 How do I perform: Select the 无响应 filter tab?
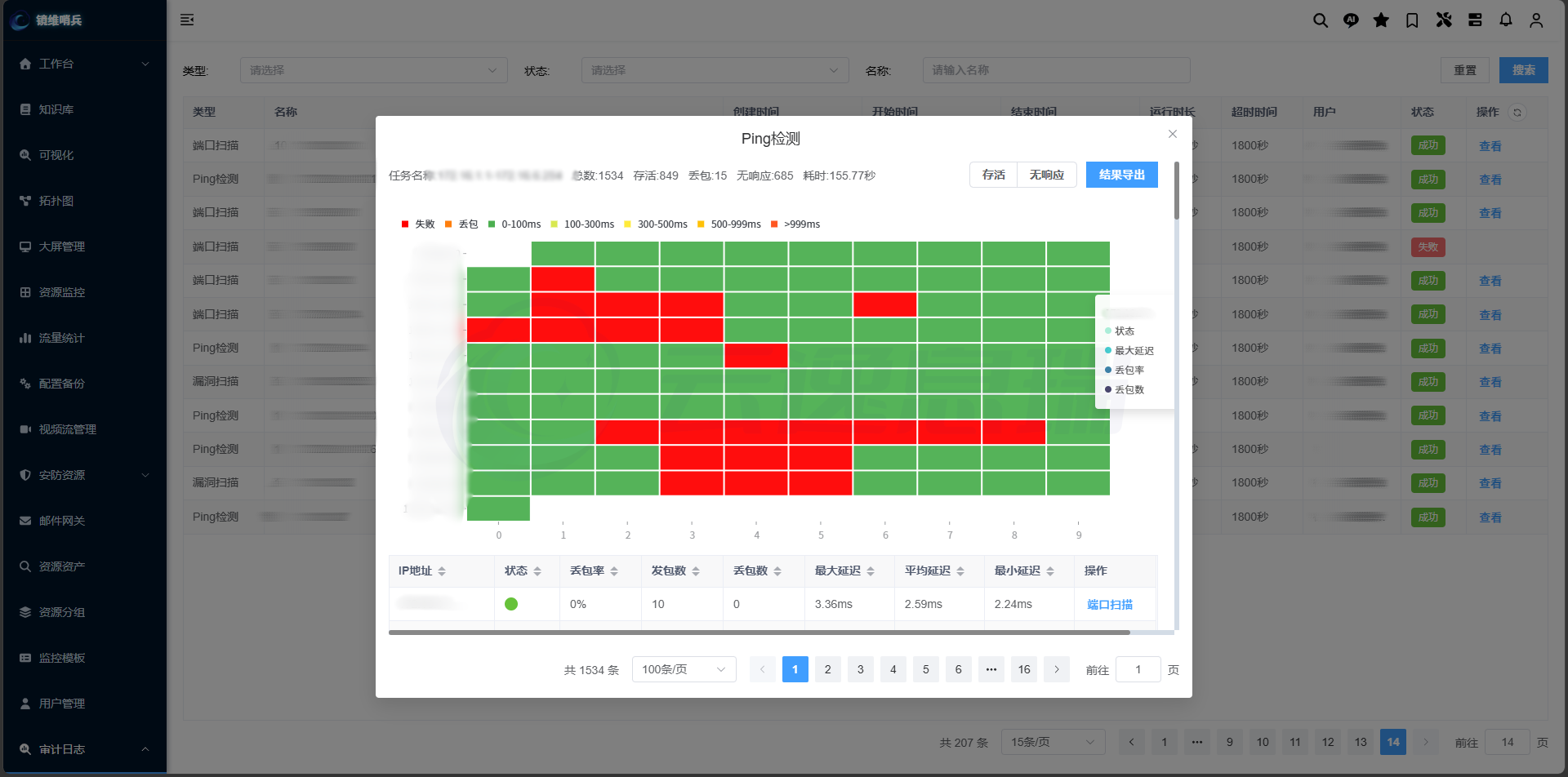pos(1047,175)
